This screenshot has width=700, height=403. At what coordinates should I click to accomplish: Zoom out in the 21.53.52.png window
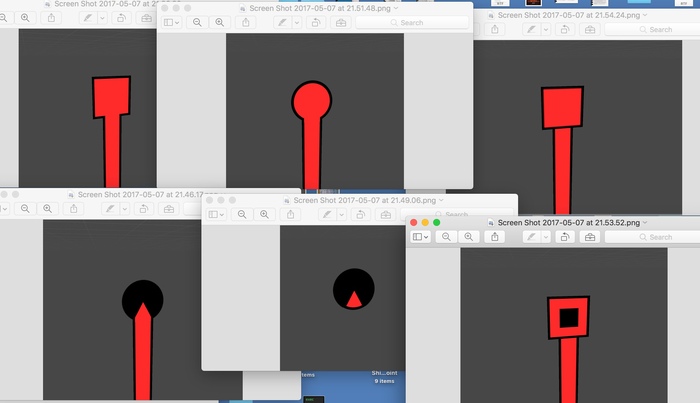coord(446,237)
